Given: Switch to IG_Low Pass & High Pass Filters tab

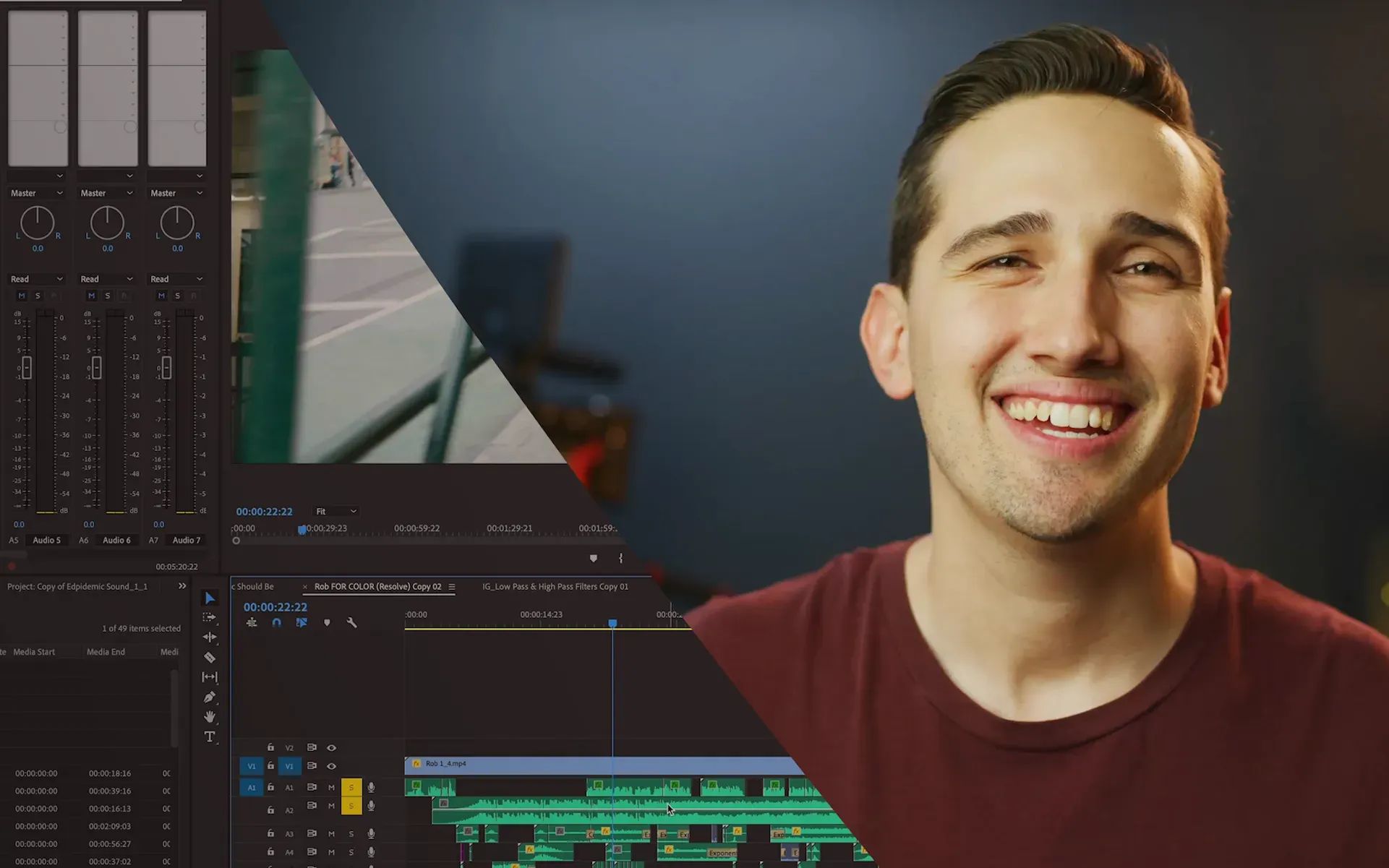Looking at the screenshot, I should point(555,586).
